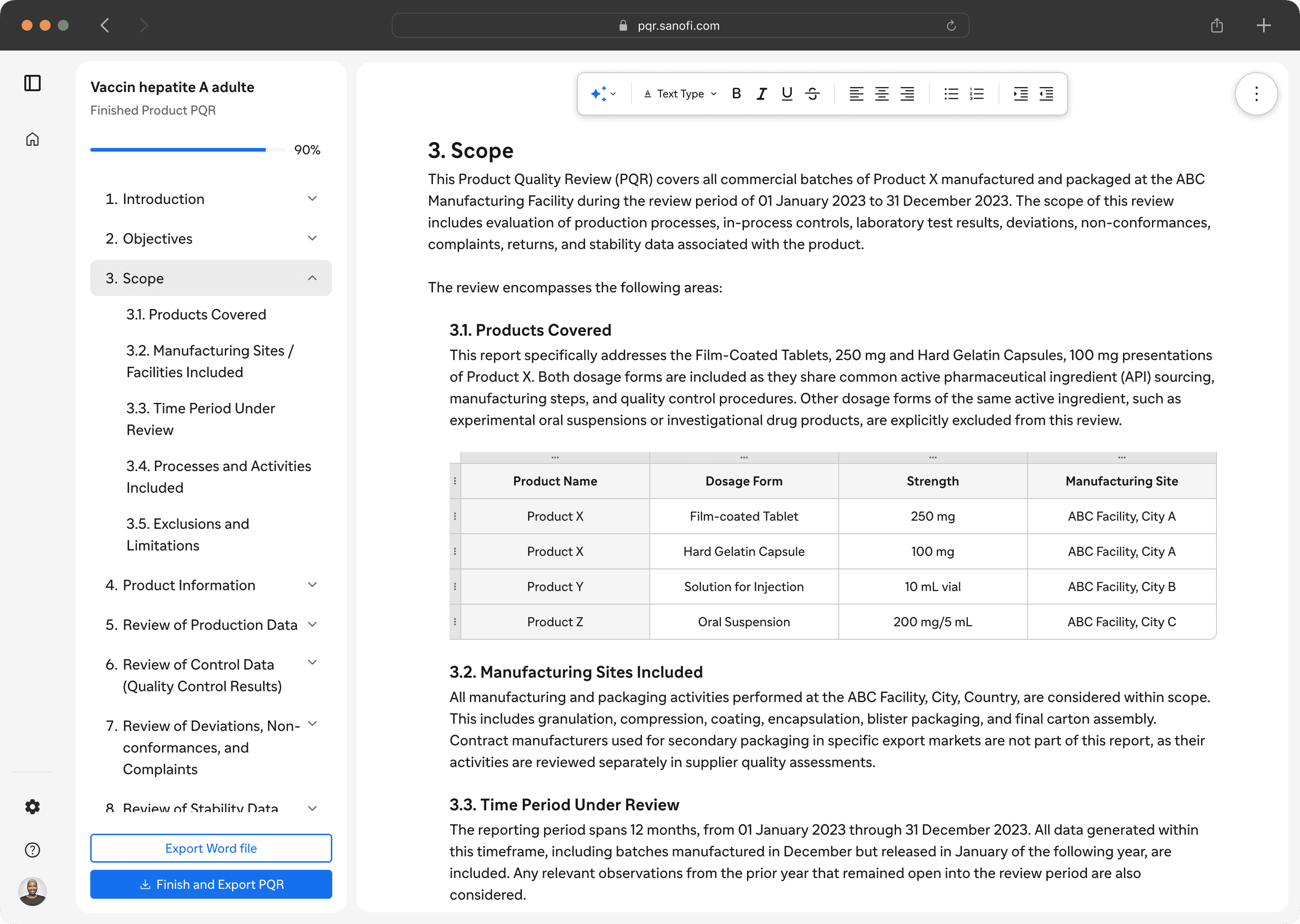Go to 3.1. Products Covered
The height and width of the screenshot is (924, 1300).
(196, 314)
